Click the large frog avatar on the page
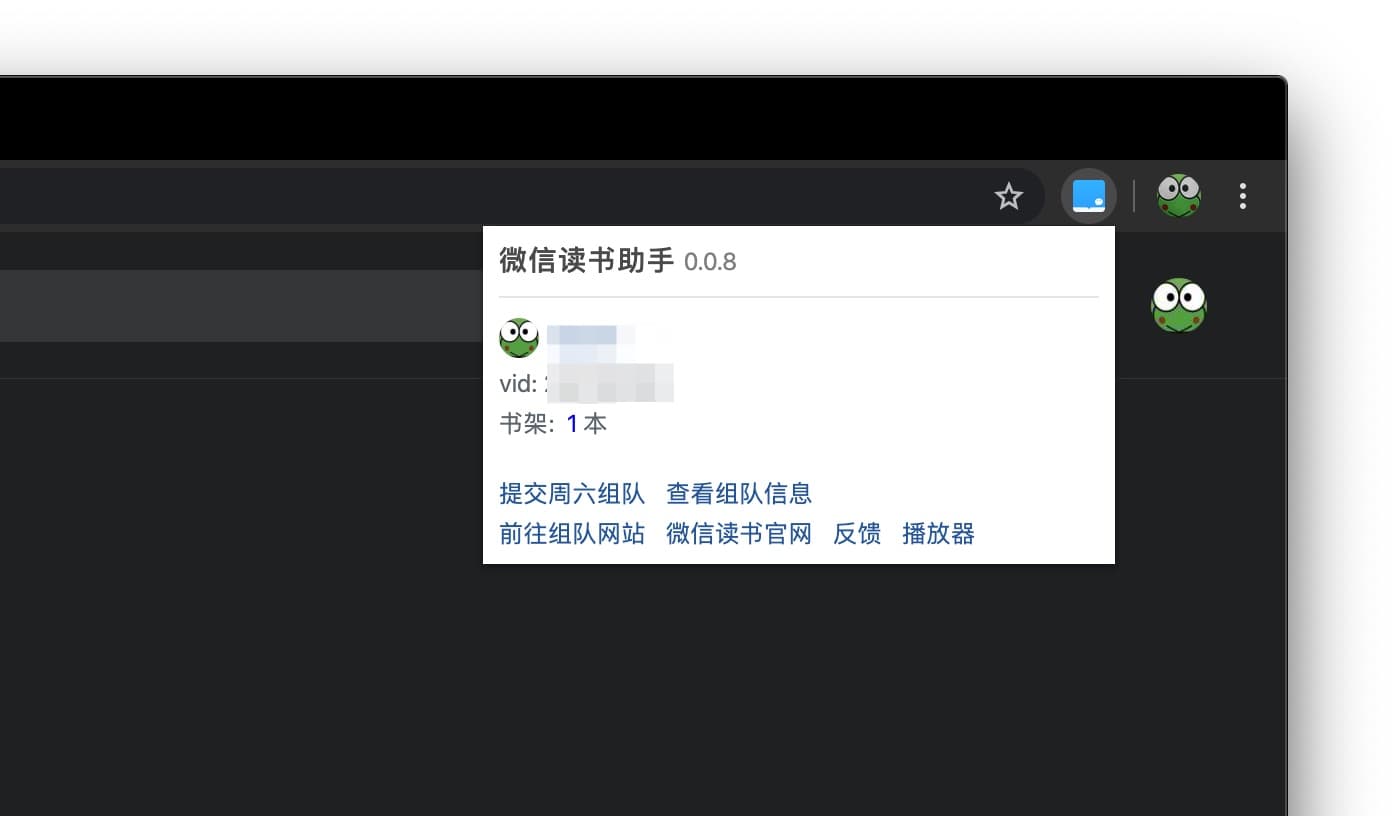 click(x=1179, y=305)
